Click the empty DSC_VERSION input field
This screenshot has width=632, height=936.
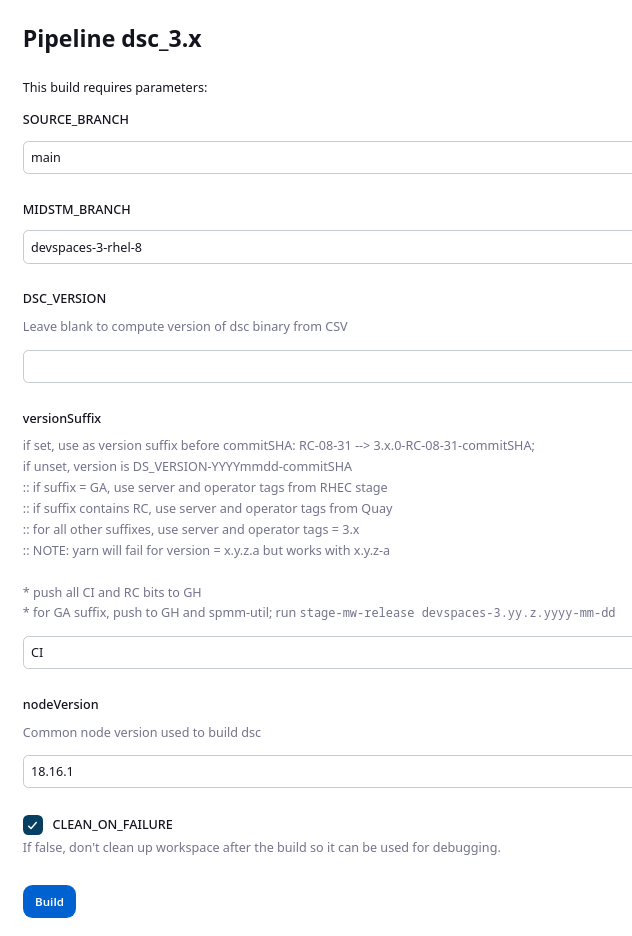327,366
